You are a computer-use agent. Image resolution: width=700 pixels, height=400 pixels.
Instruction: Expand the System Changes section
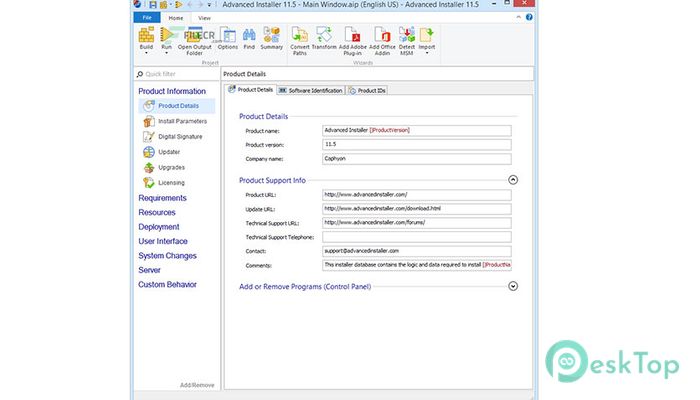click(x=167, y=256)
